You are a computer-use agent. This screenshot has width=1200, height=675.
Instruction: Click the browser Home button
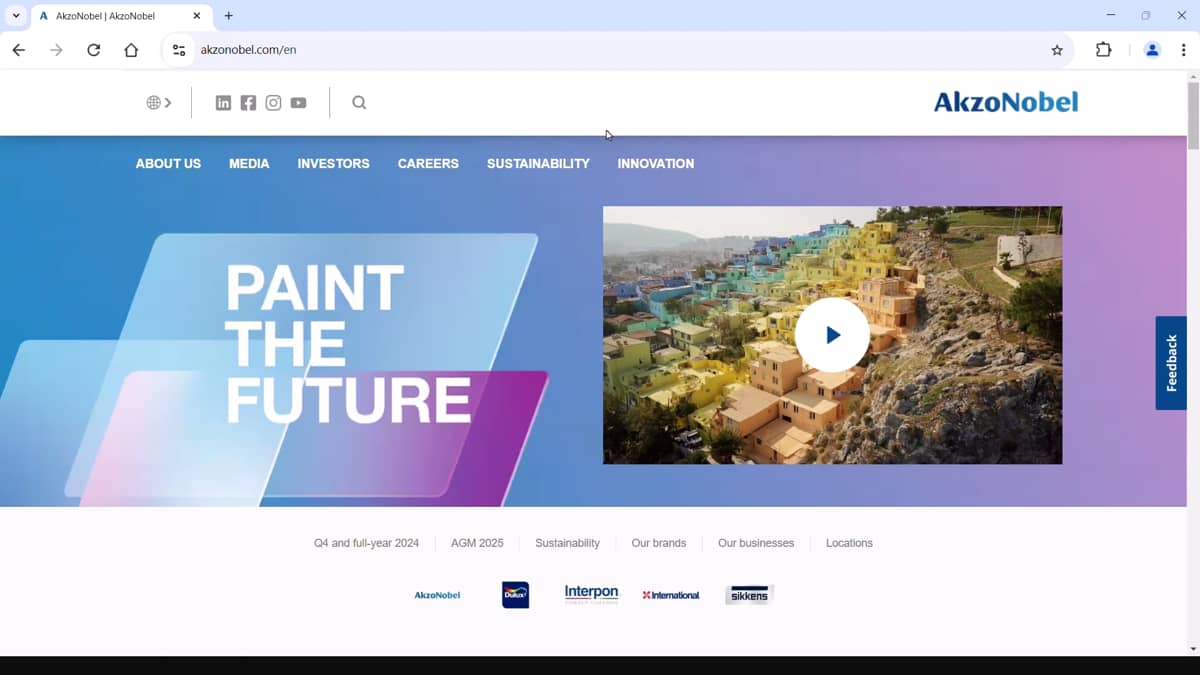131,50
